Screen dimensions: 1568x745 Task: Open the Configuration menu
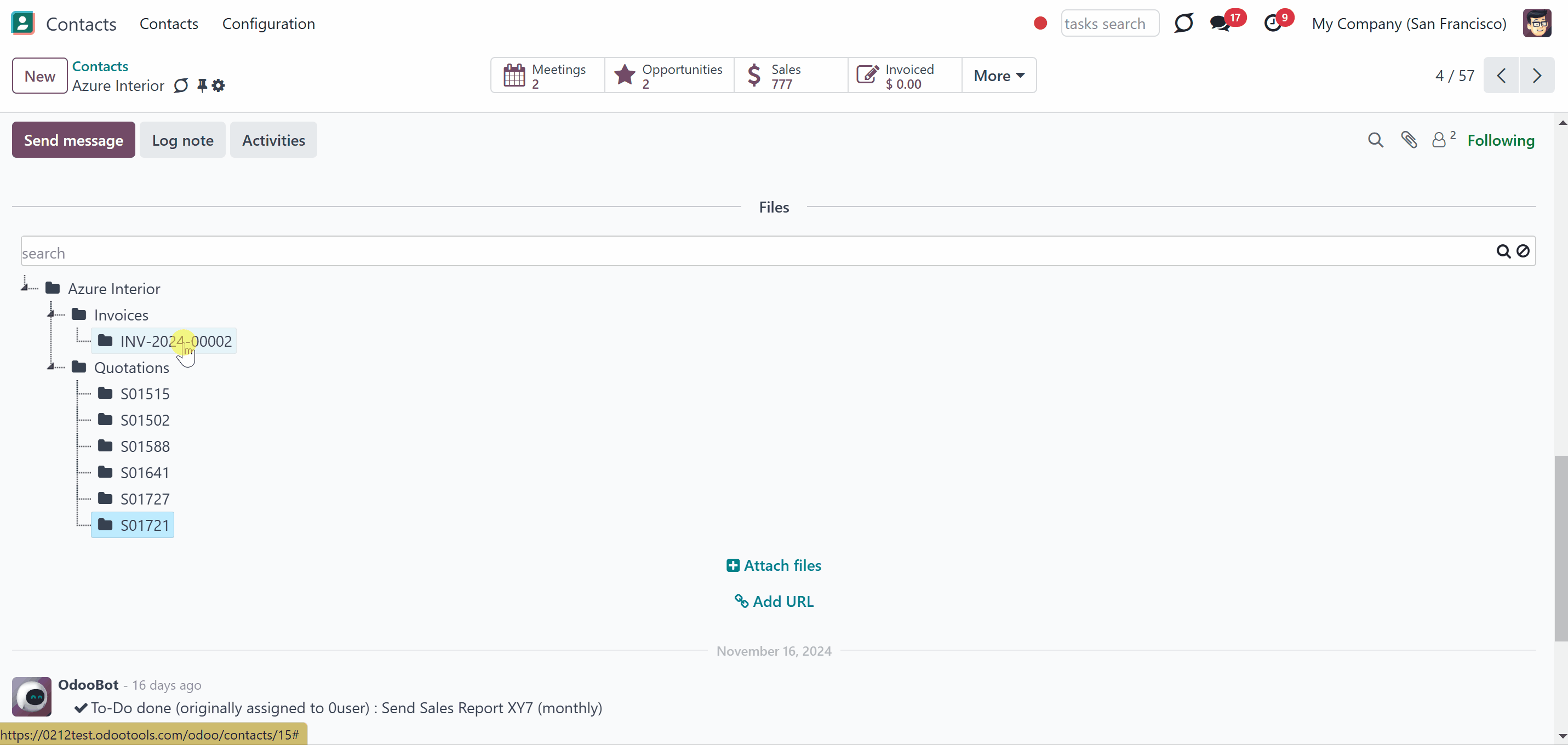(268, 24)
